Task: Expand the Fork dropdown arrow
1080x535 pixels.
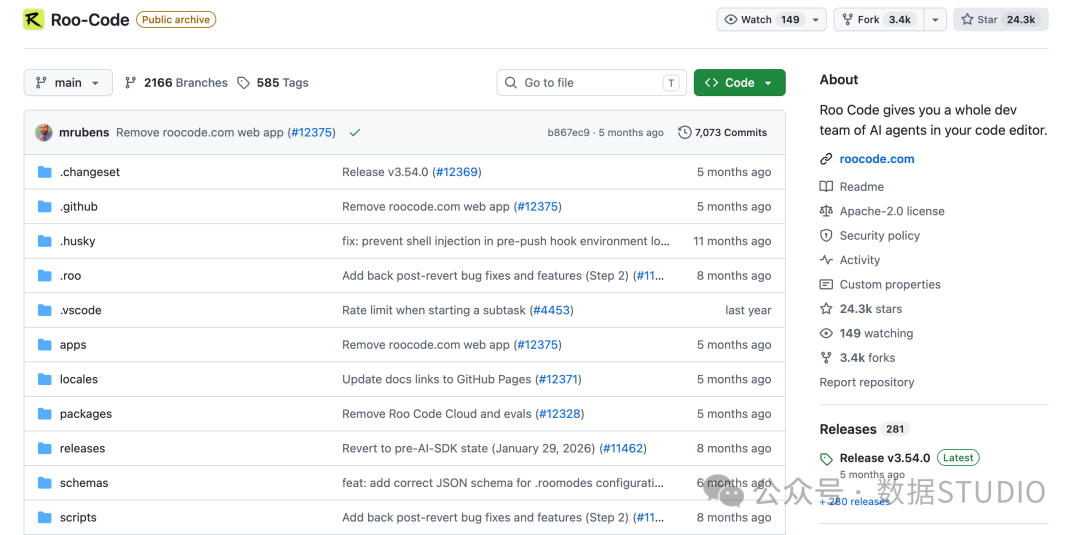Action: point(935,20)
